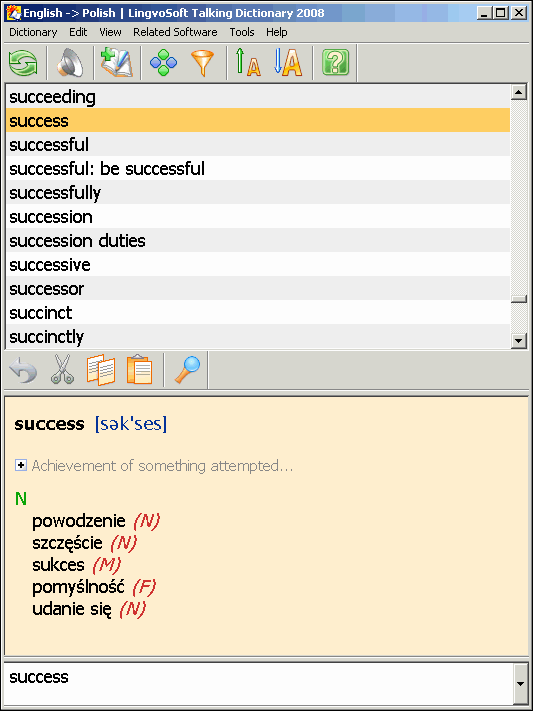Screen dimensions: 533x711
Task: Expand the 'Achievement of something attempted' definition
Action: tap(20, 465)
